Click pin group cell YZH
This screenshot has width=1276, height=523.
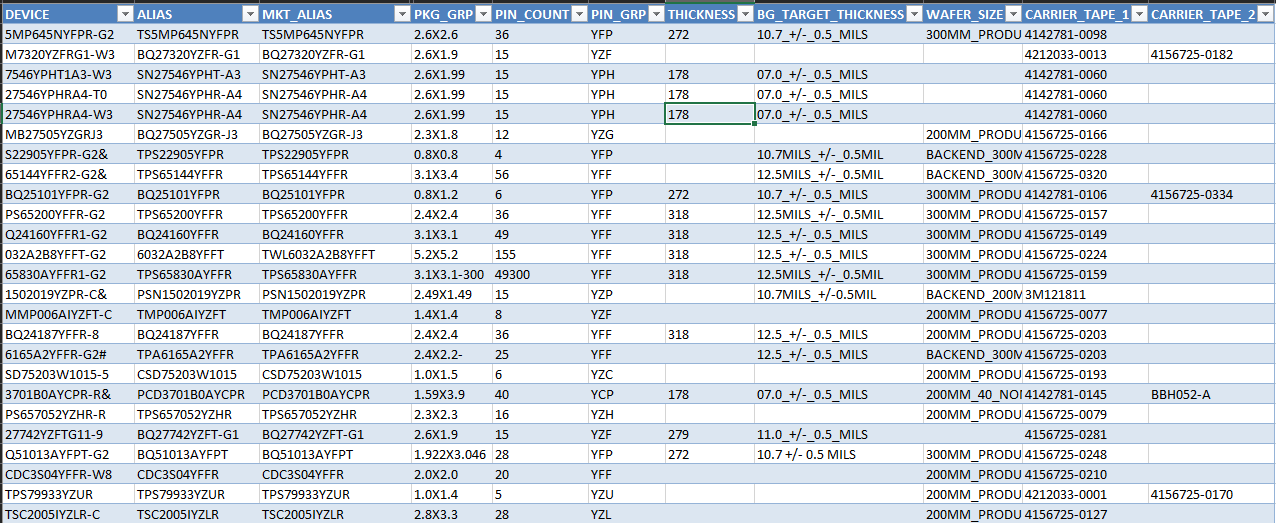[626, 414]
